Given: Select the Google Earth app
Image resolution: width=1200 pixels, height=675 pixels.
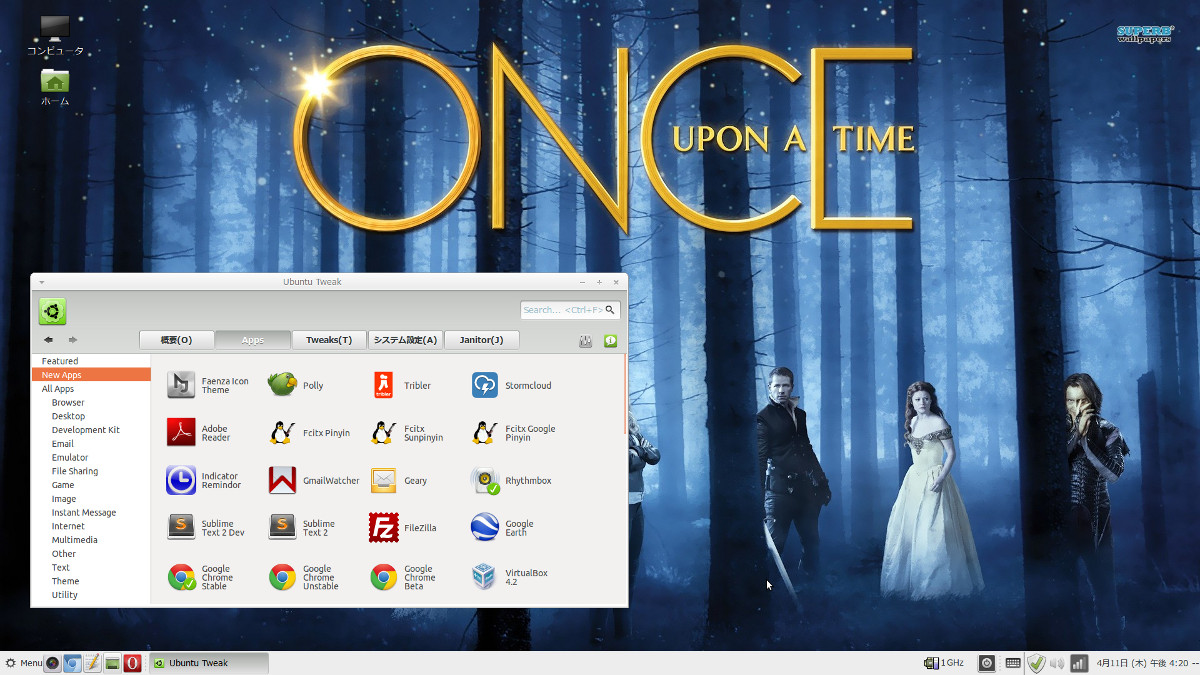Looking at the screenshot, I should (503, 528).
